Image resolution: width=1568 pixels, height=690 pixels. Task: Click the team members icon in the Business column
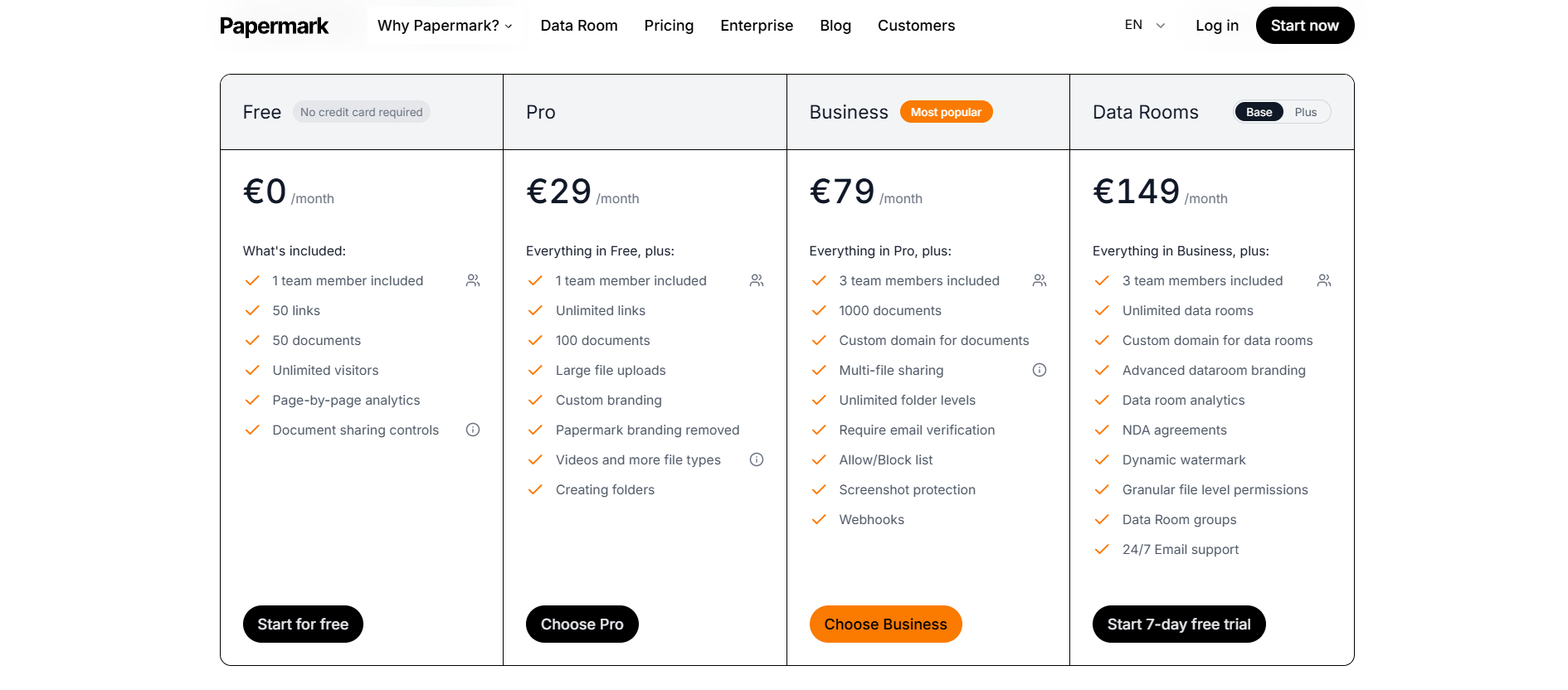[x=1040, y=280]
